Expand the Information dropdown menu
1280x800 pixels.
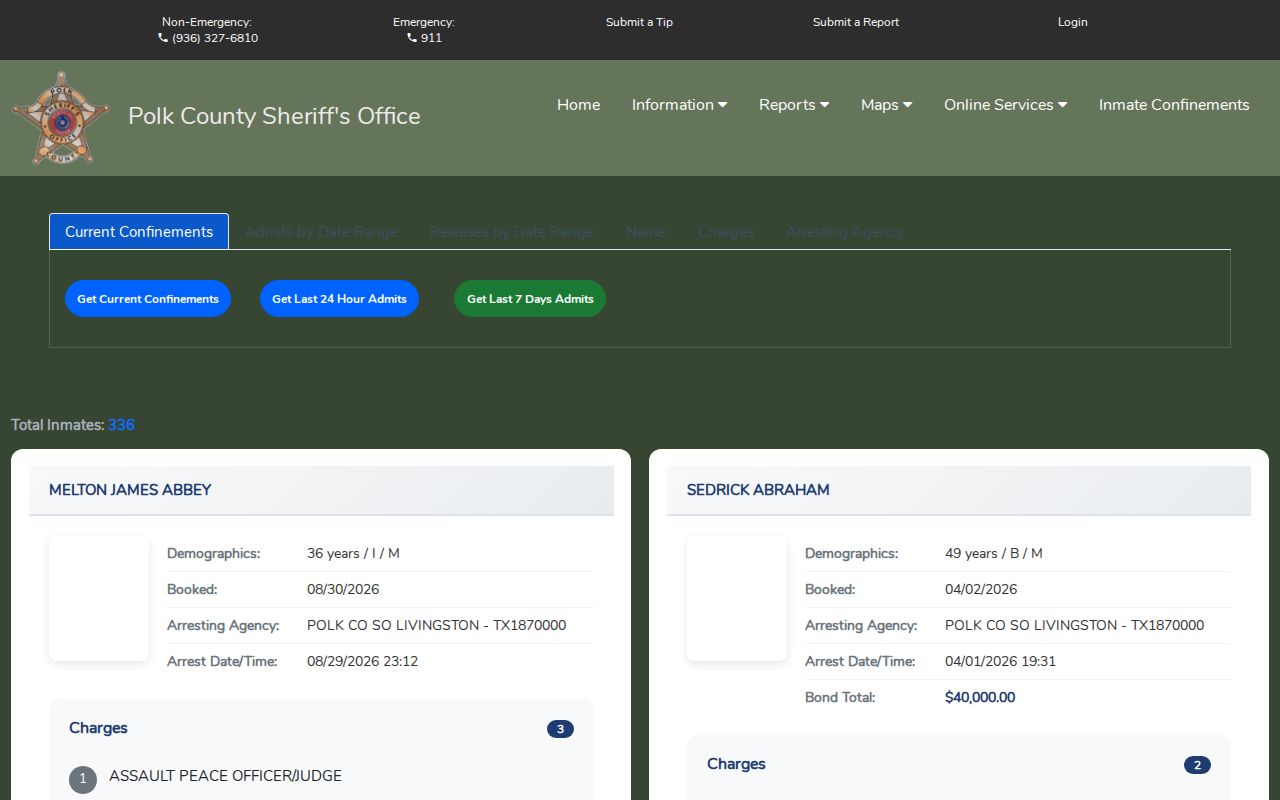pyautogui.click(x=679, y=105)
